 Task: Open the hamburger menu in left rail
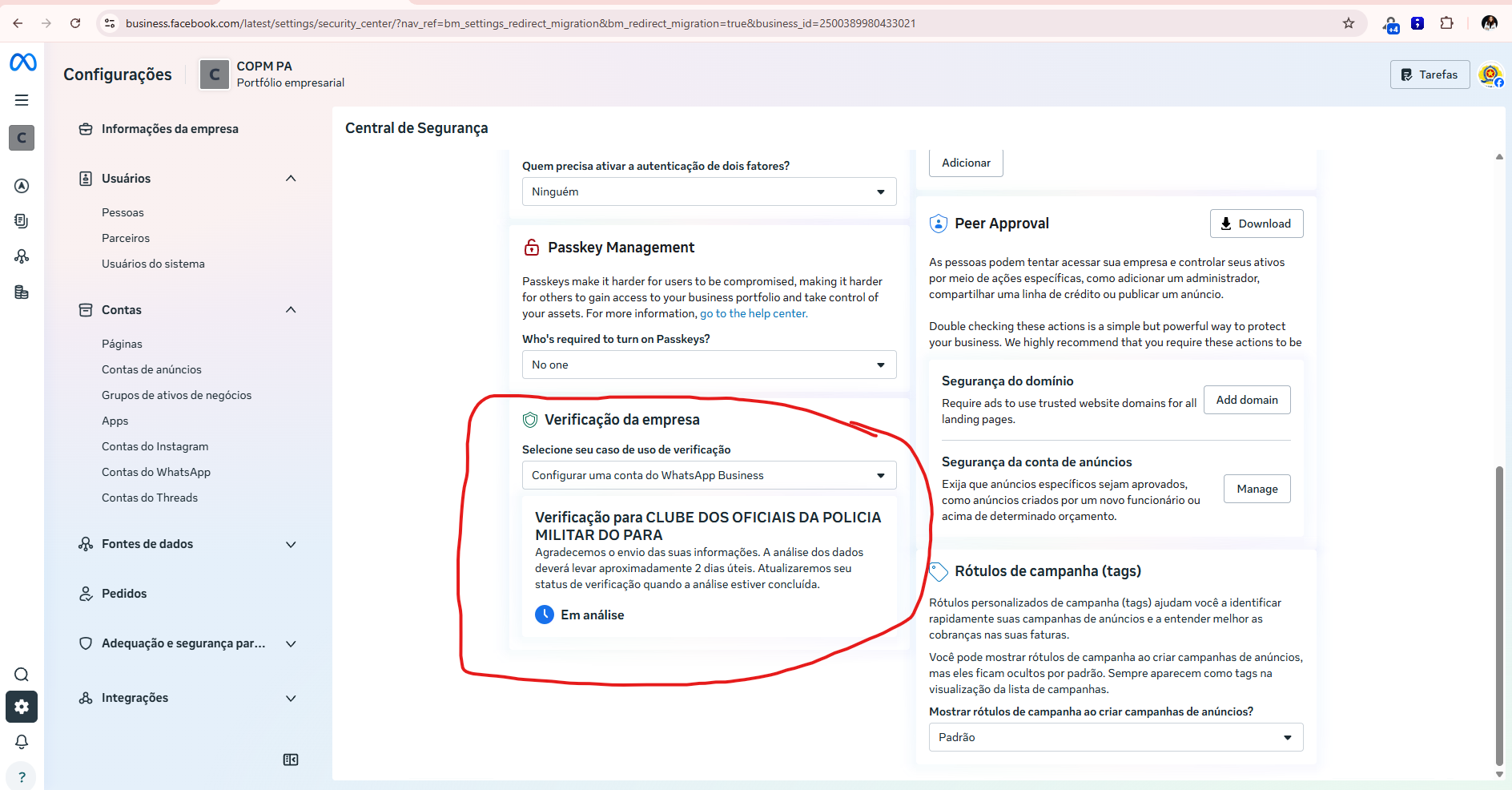tap(22, 100)
